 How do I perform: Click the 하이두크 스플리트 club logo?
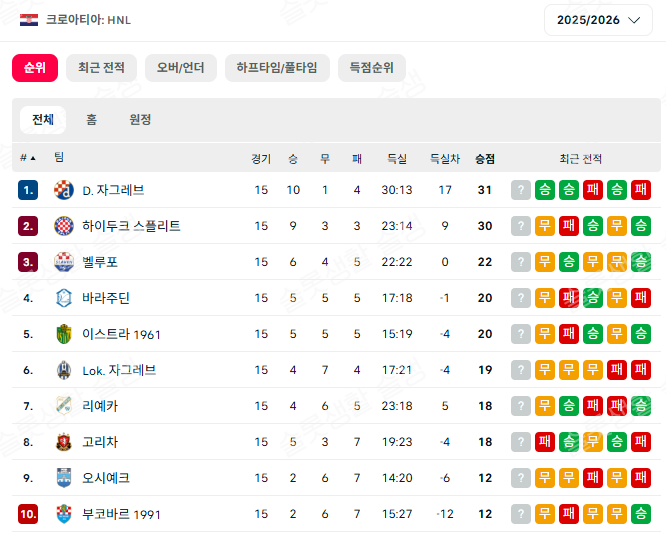point(64,226)
